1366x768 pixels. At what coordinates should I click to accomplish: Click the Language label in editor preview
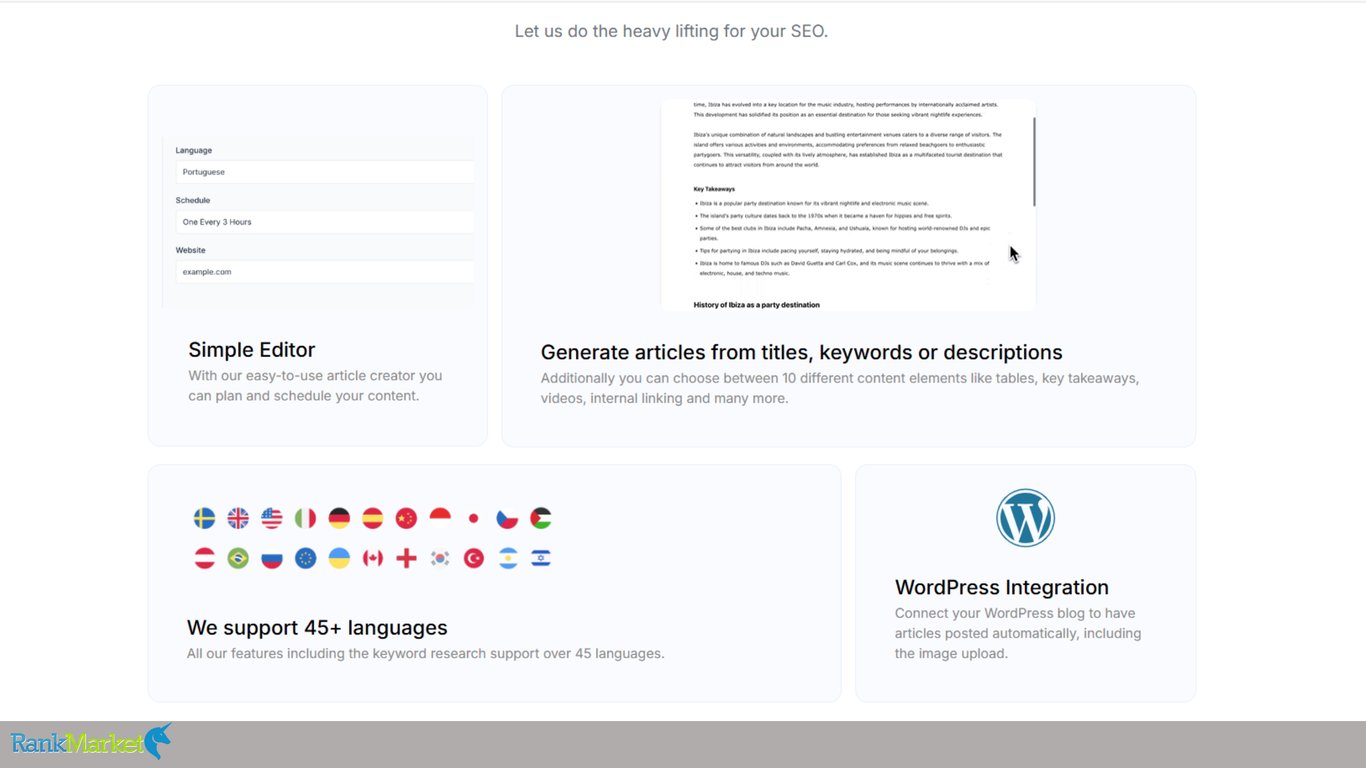tap(194, 151)
